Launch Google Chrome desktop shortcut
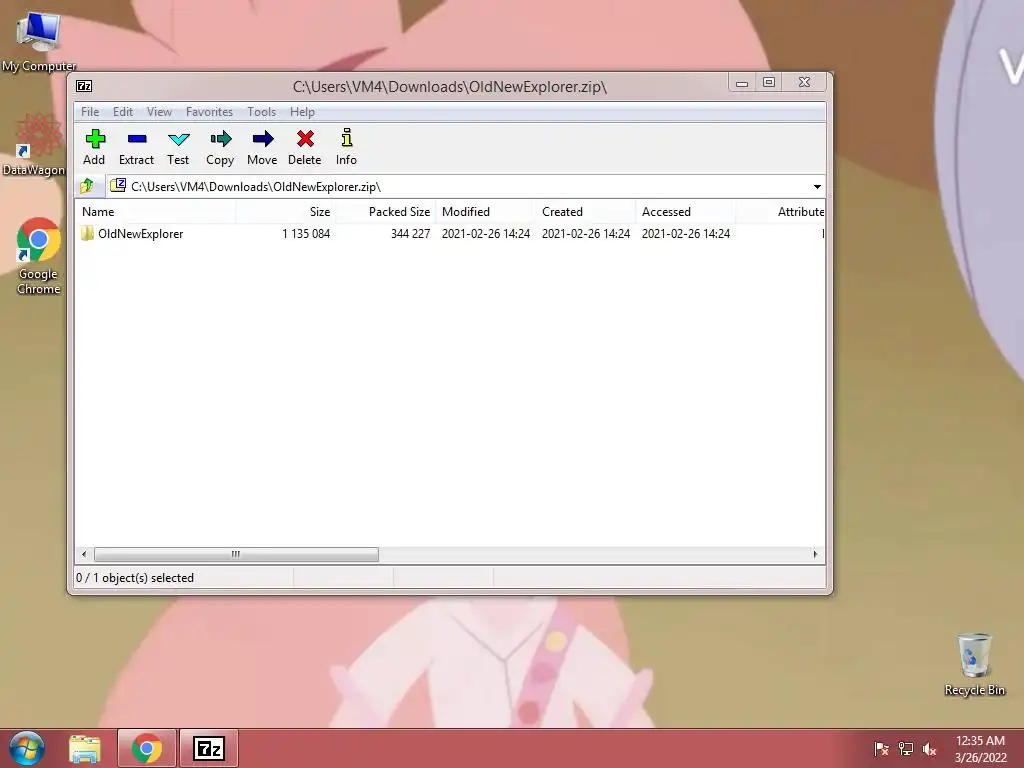 point(39,256)
